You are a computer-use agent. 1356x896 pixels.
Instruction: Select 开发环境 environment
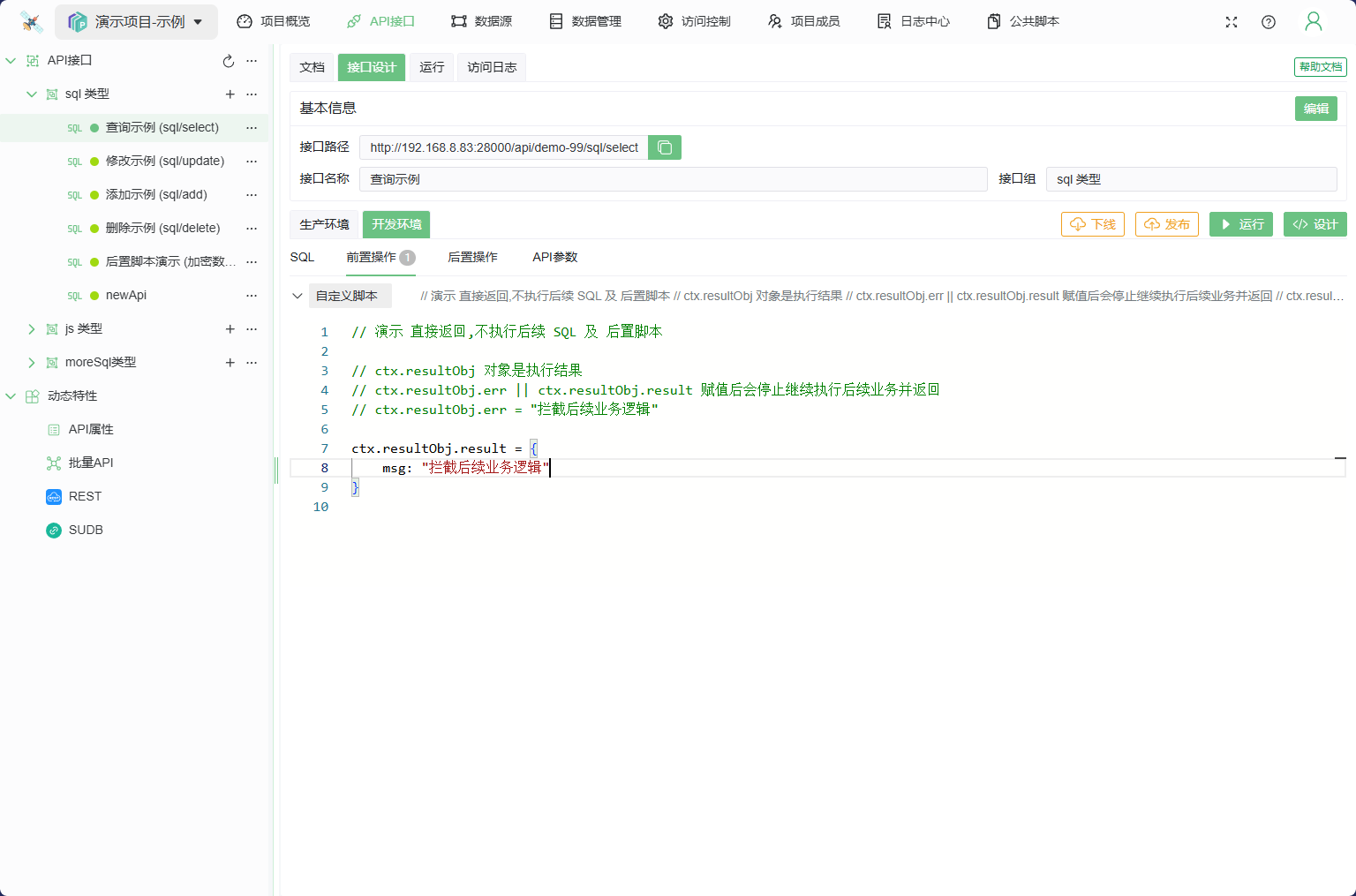396,224
